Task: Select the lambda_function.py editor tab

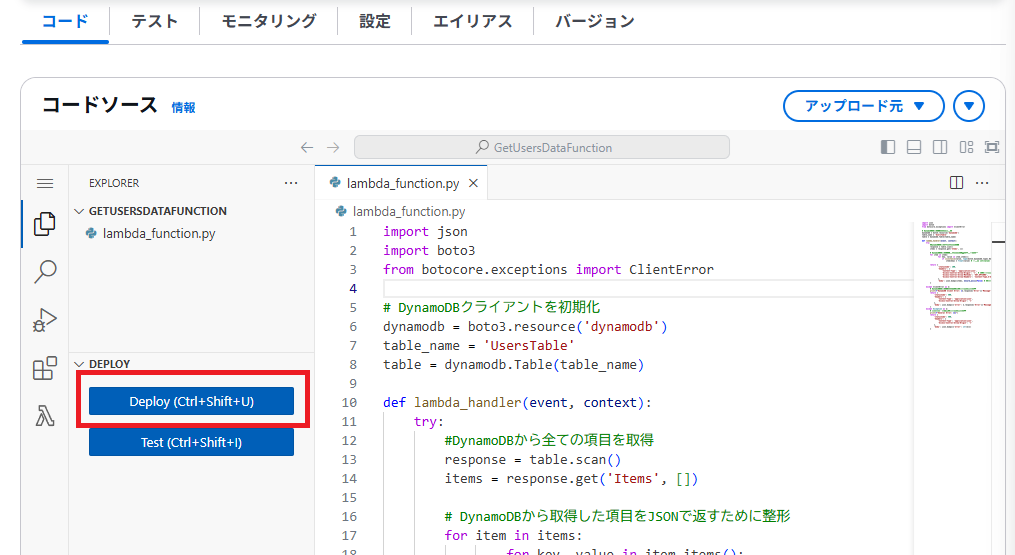Action: point(401,183)
